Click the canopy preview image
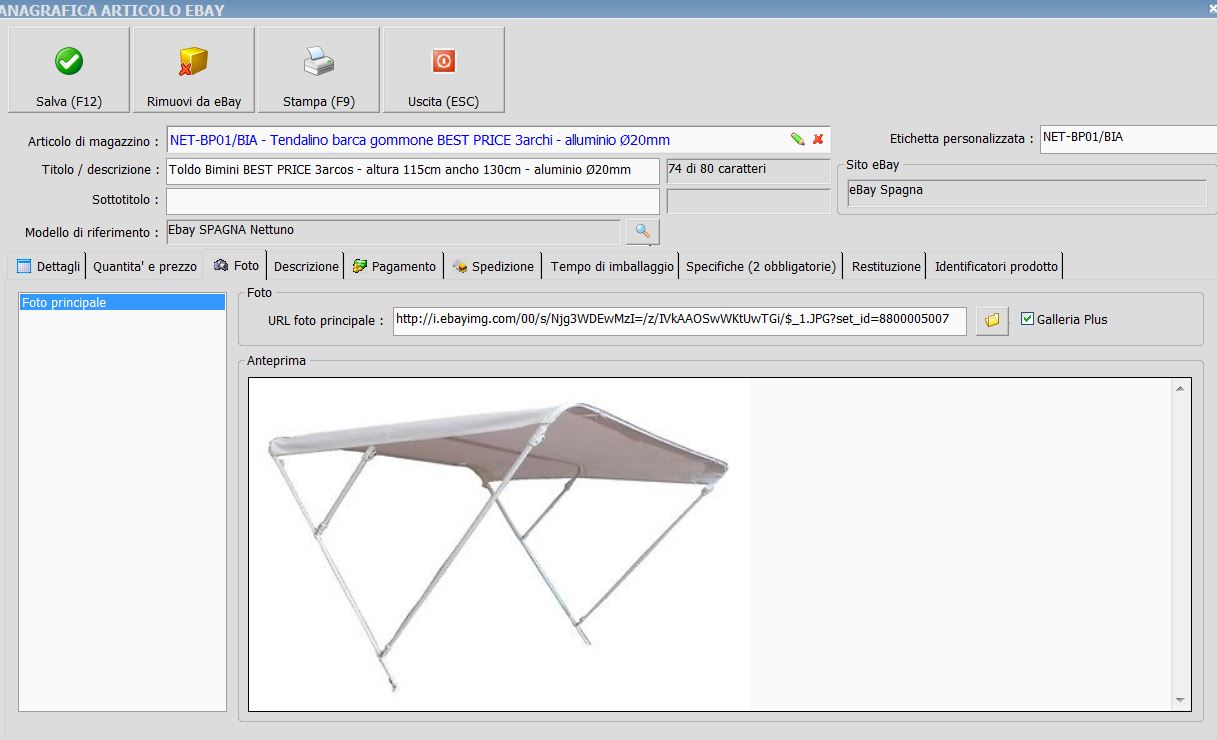Screen dimensions: 1217x740 click(x=500, y=545)
